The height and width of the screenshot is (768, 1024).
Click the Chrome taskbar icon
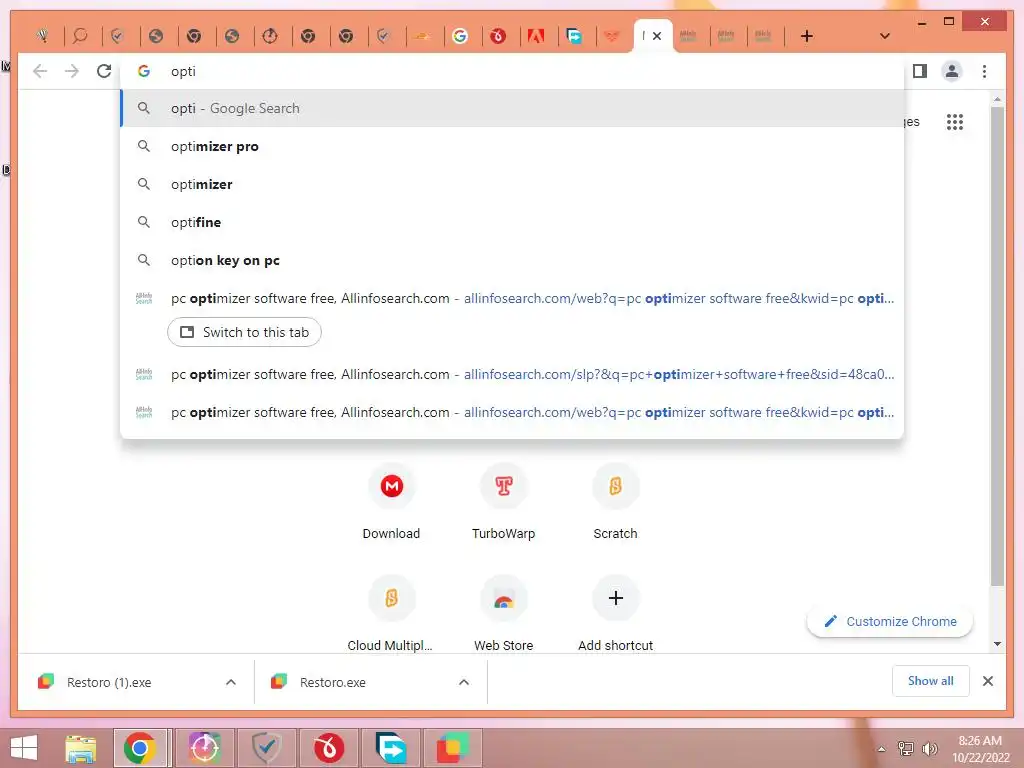coord(142,748)
